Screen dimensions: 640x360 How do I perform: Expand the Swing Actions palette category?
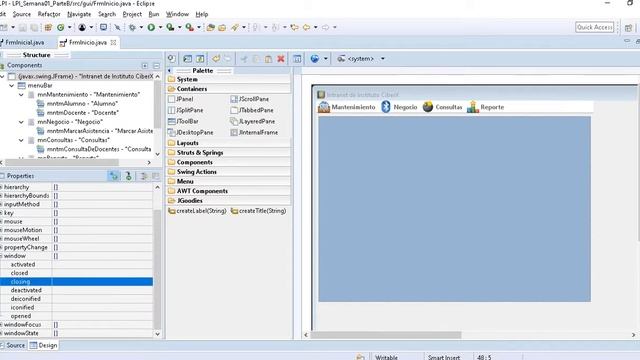229,172
